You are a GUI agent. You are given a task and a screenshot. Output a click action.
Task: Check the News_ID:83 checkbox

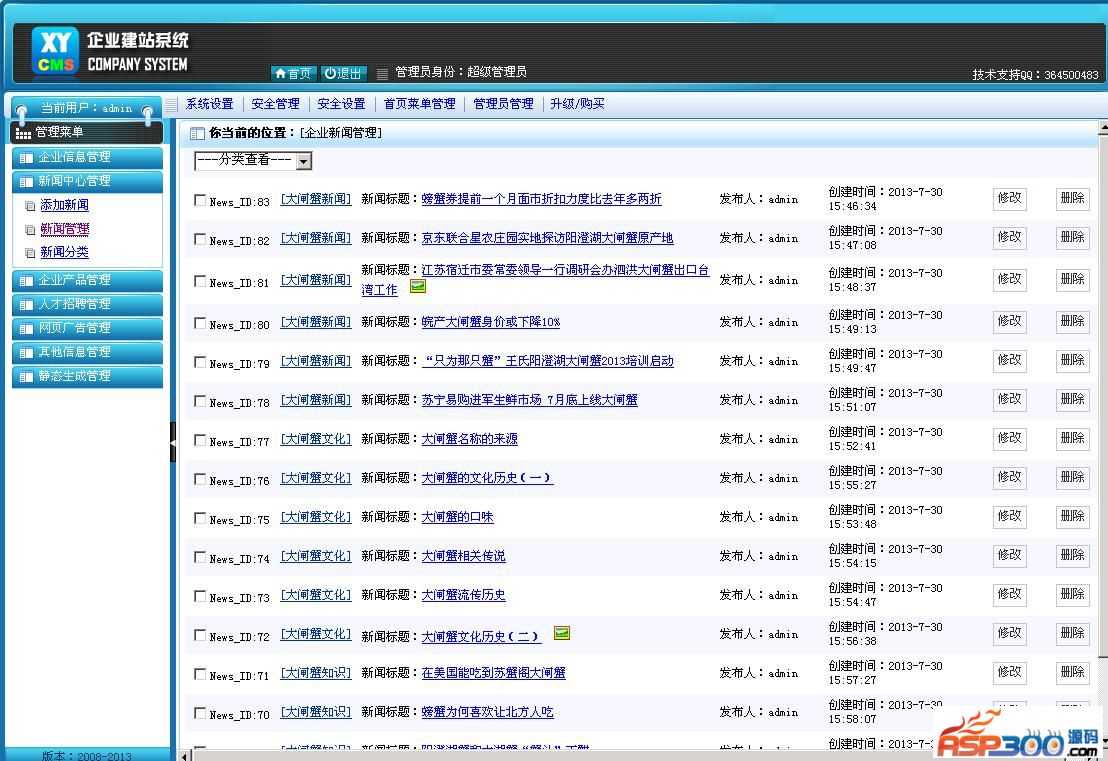200,200
